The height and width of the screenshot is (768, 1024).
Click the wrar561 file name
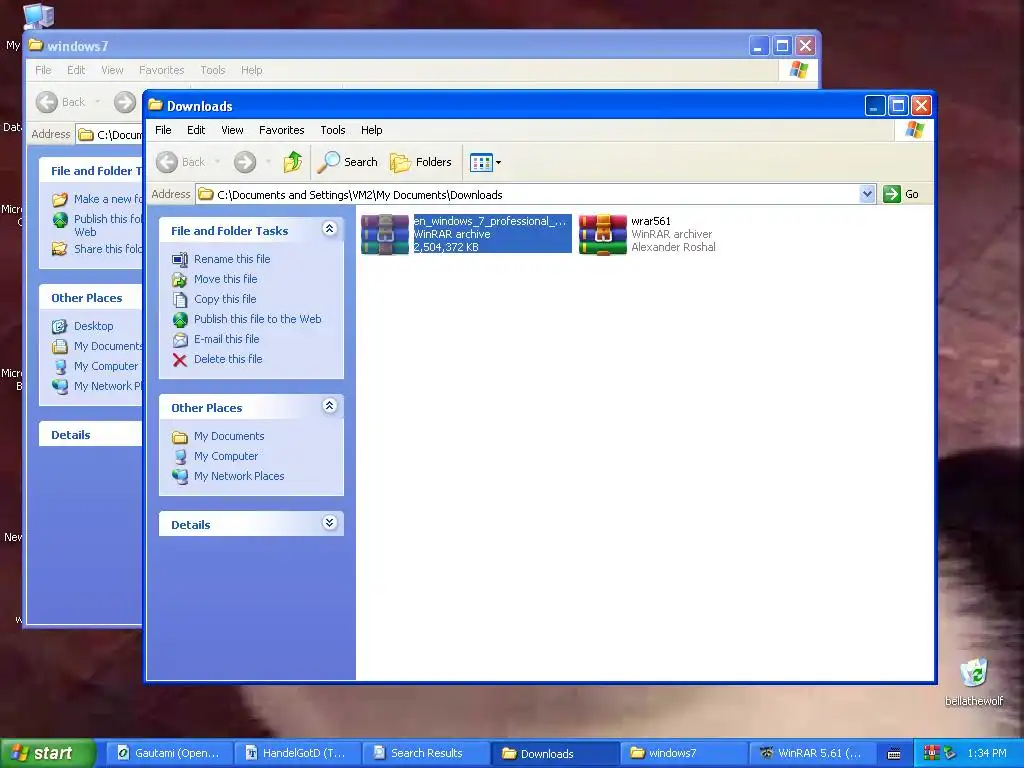click(x=650, y=221)
